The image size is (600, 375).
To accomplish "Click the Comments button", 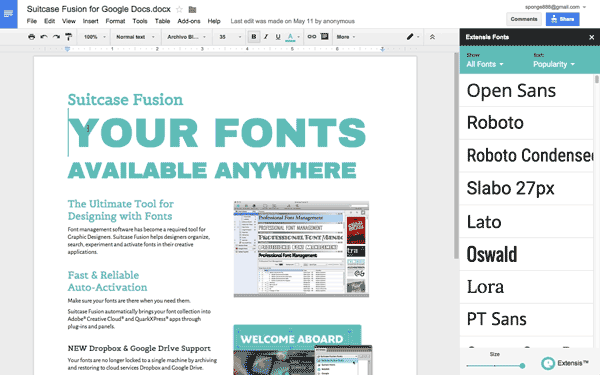I will tap(524, 19).
